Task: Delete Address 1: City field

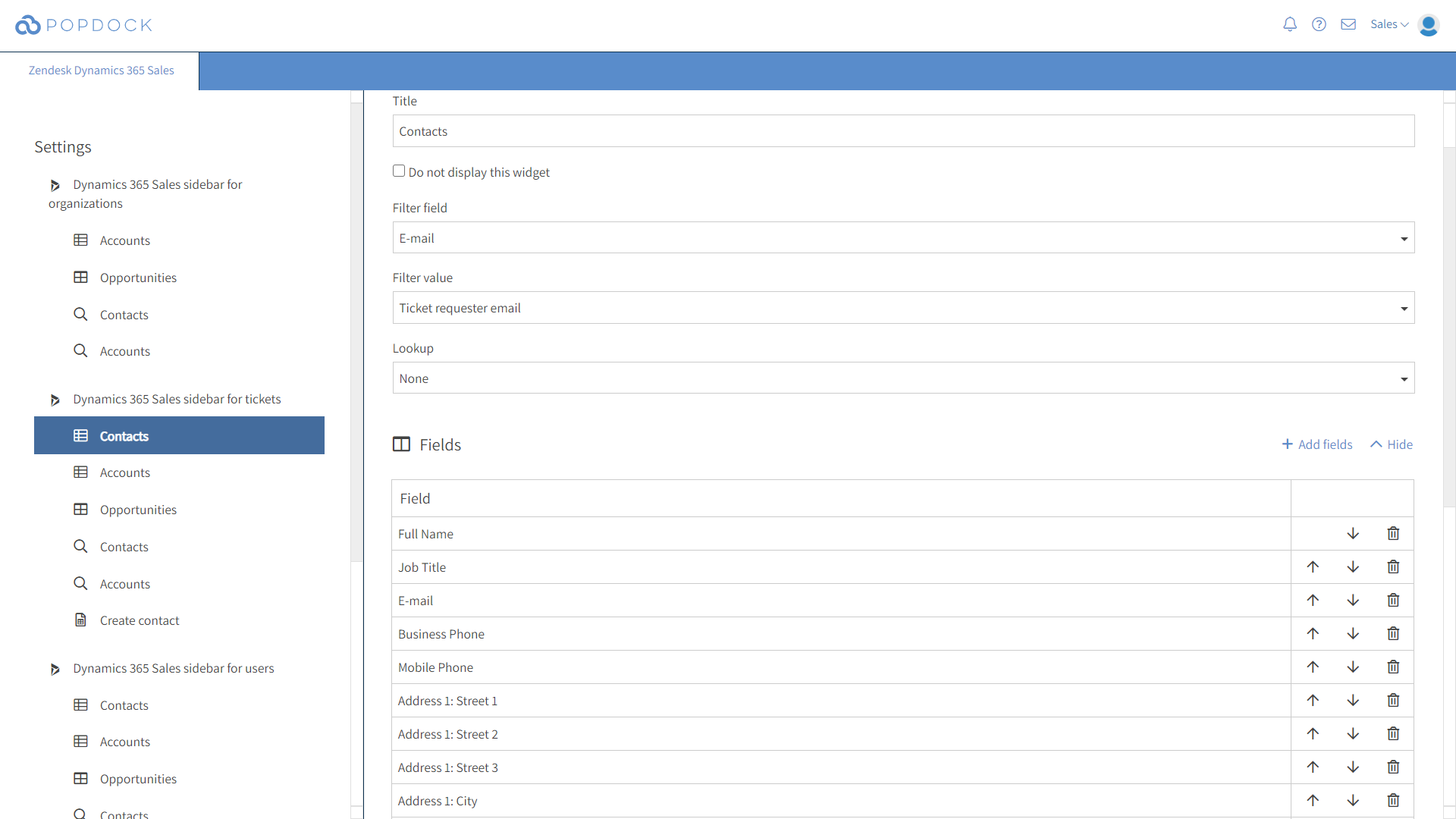Action: coord(1393,801)
